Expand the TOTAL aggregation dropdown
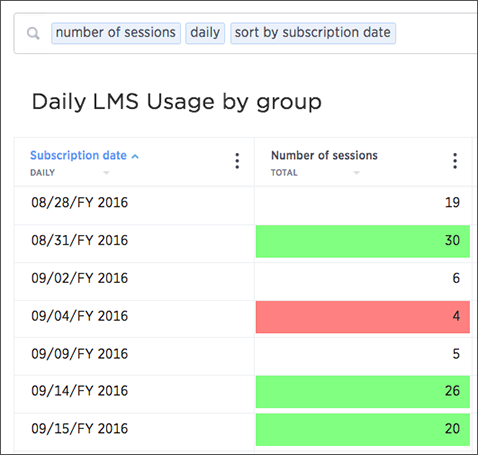The width and height of the screenshot is (478, 455). click(356, 173)
